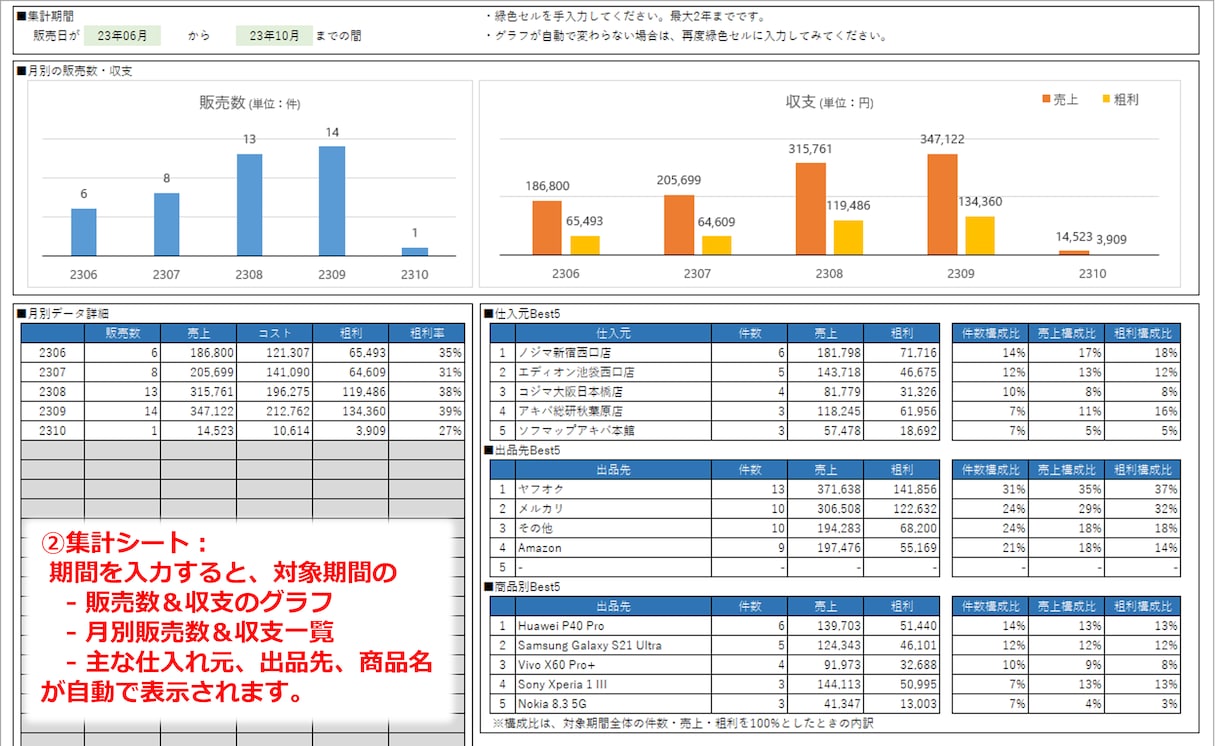Screen dimensions: 1220x746
Task: Click メルカリ gross profit 122,632
Action: (x=903, y=509)
